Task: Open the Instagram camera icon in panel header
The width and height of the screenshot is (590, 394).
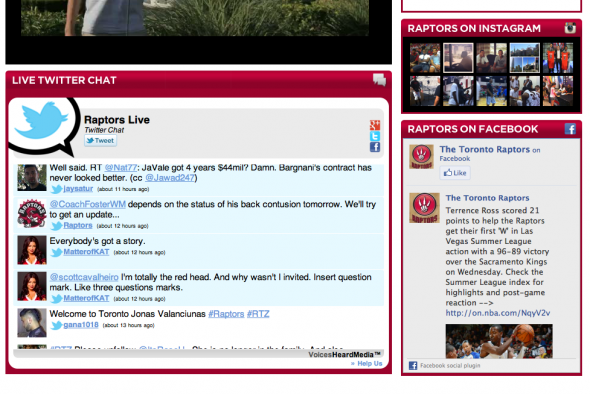Action: pos(570,28)
